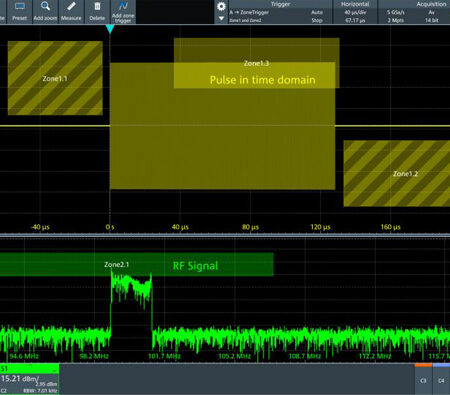450x395 pixels.
Task: Select the Zone1.1 hatched trigger zone
Action: pyautogui.click(x=55, y=78)
